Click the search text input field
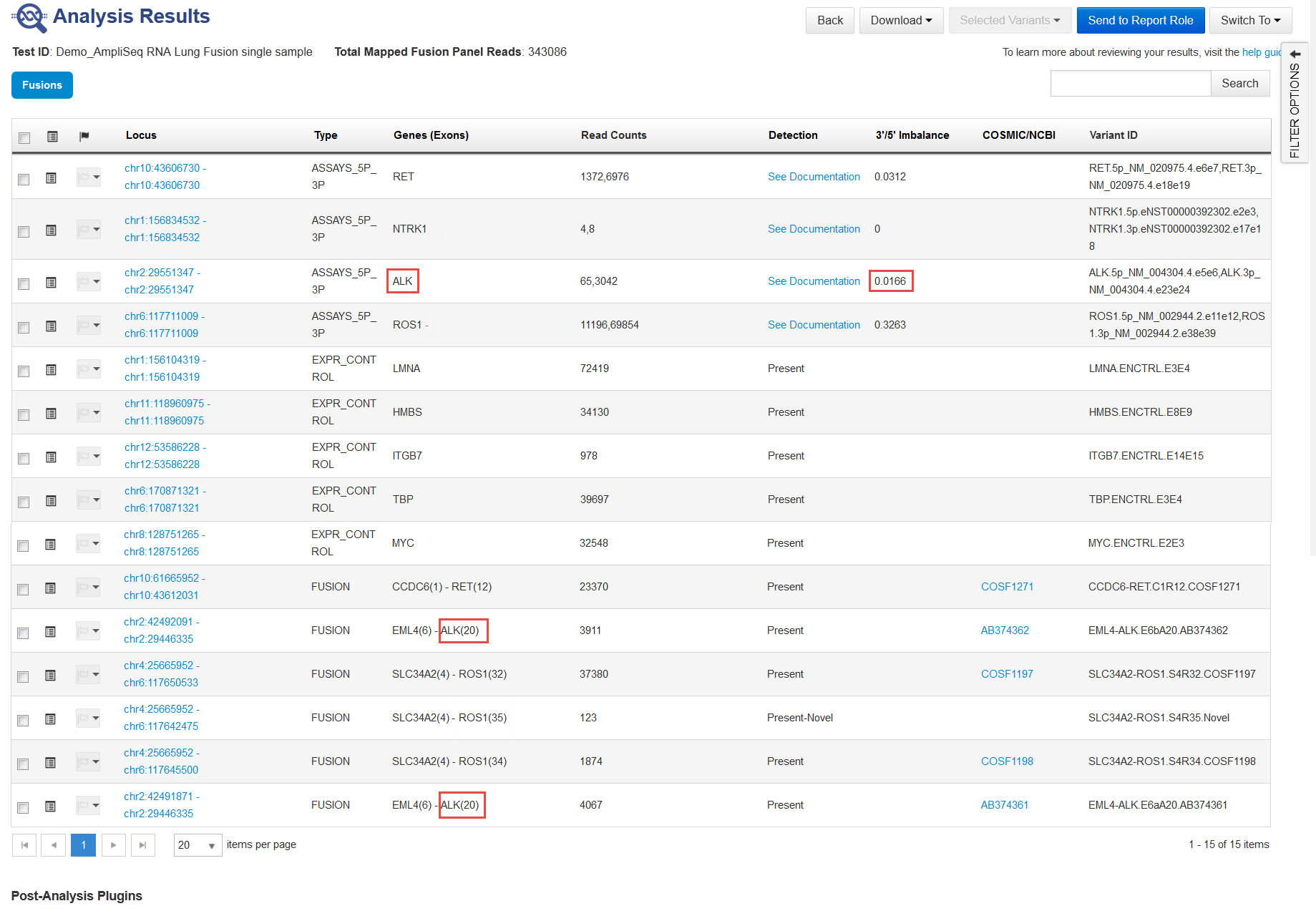 click(1130, 84)
